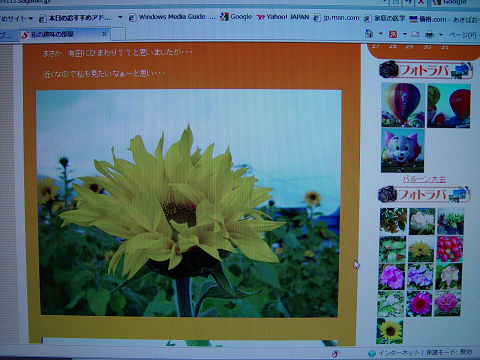Image resolution: width=480 pixels, height=360 pixels.
Task: Click the Home toolbar icon
Action: point(369,33)
